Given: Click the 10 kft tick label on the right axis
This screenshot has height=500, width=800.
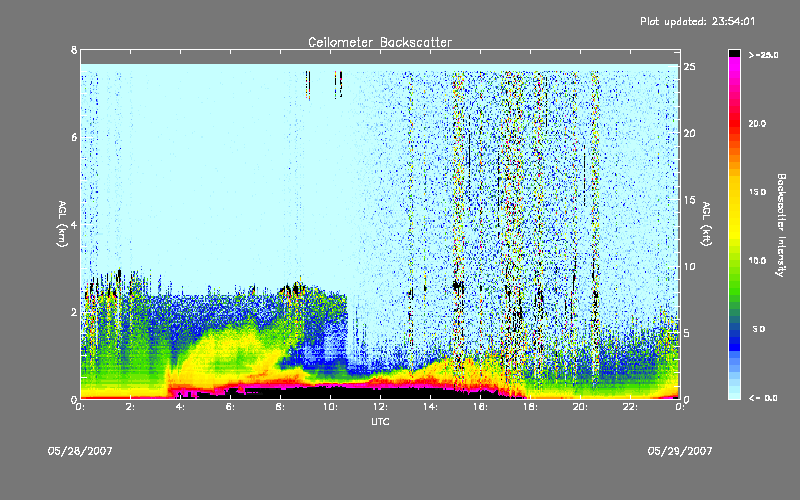Looking at the screenshot, I should 689,266.
